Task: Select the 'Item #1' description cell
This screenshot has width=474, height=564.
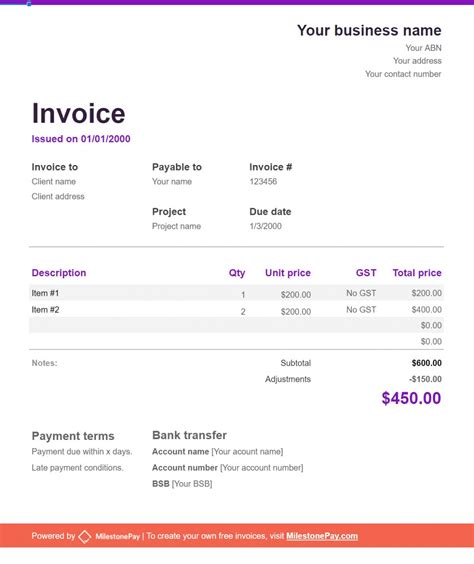Action: (x=45, y=293)
